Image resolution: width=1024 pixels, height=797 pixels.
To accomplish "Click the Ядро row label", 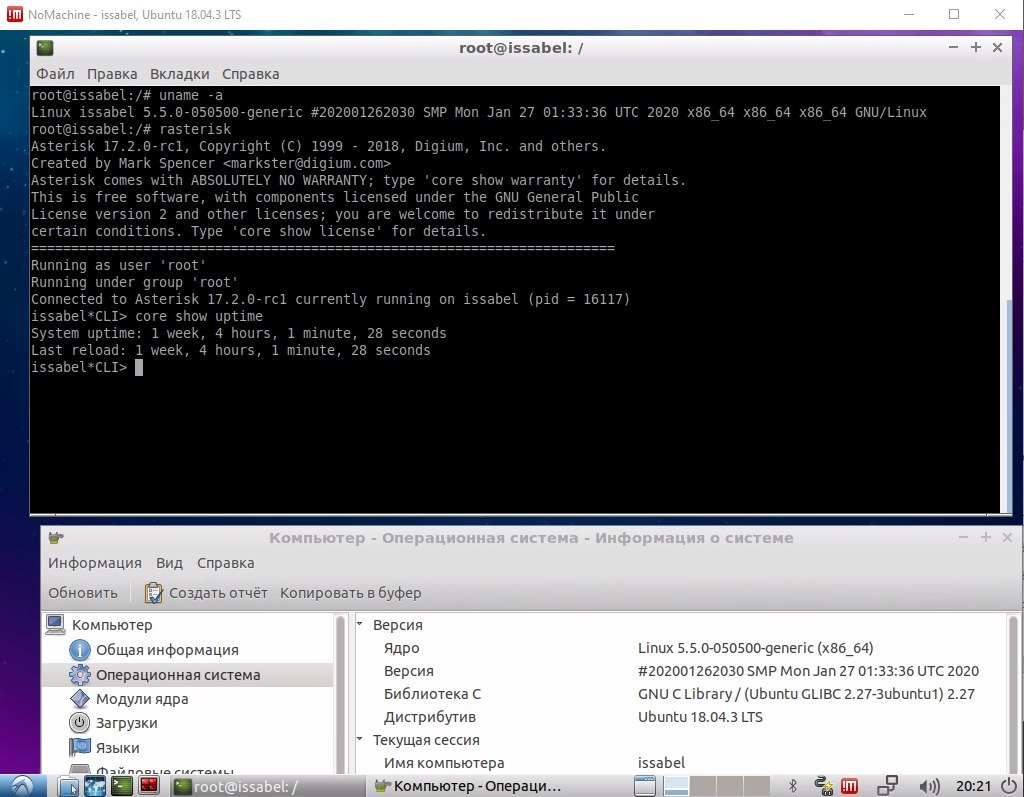I will tap(402, 648).
